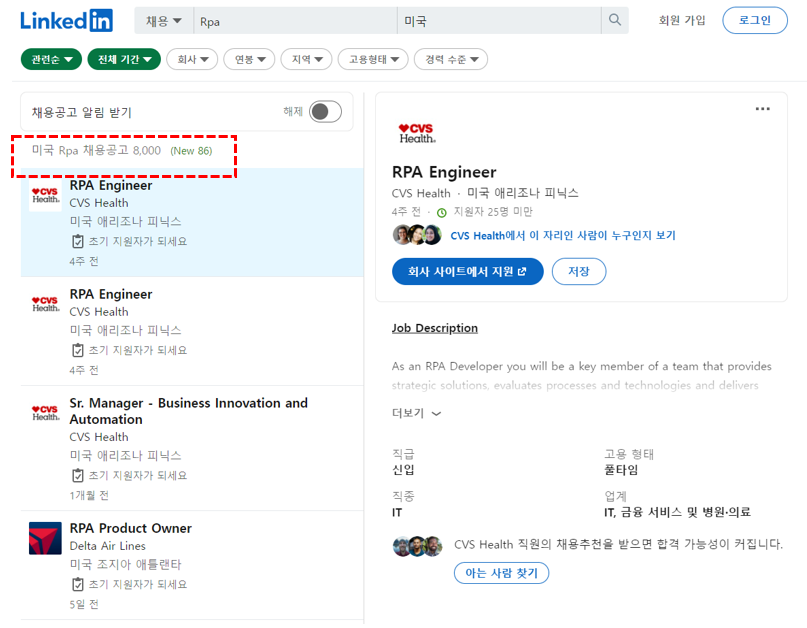Open the second RPA Engineer listing title
807x628 pixels.
(111, 294)
